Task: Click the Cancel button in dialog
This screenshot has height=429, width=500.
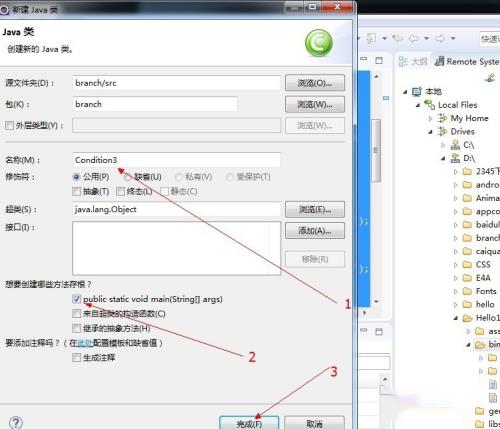Action: (x=314, y=423)
